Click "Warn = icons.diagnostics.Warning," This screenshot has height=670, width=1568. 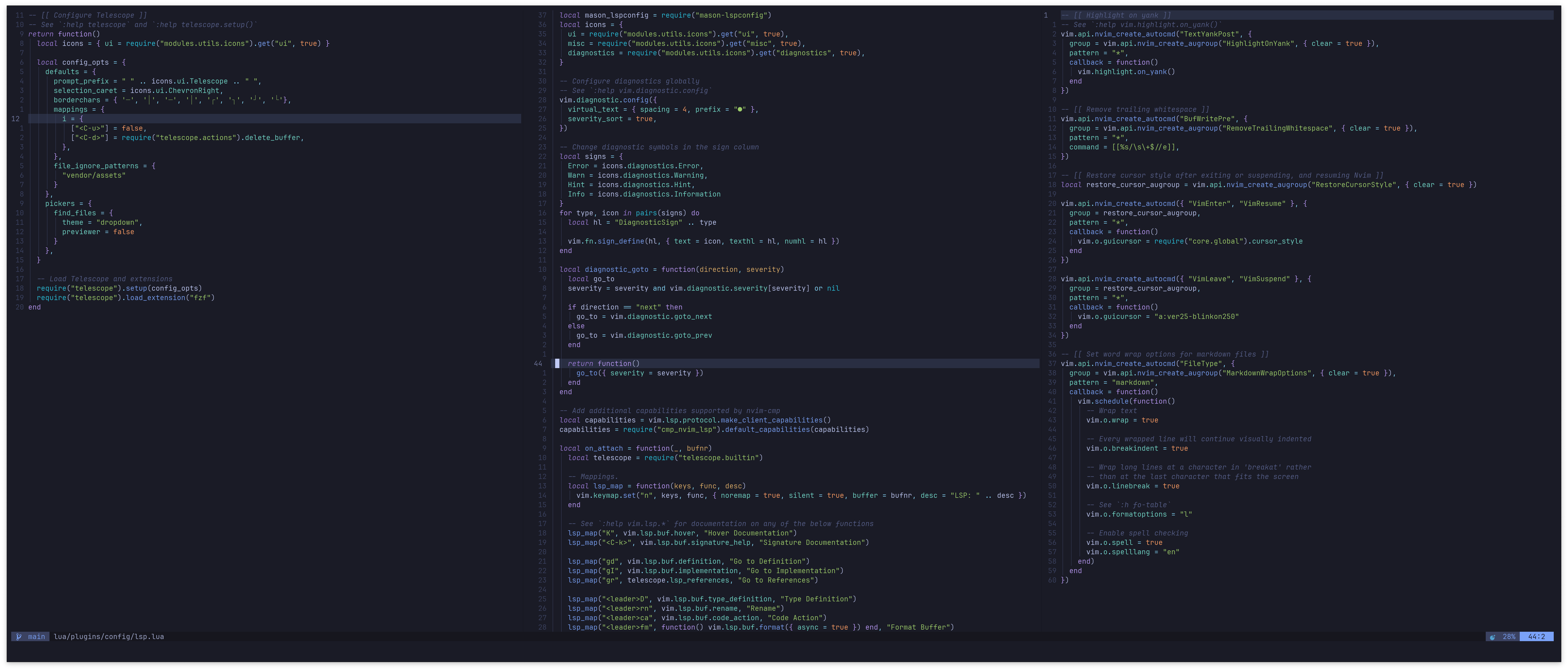(638, 176)
